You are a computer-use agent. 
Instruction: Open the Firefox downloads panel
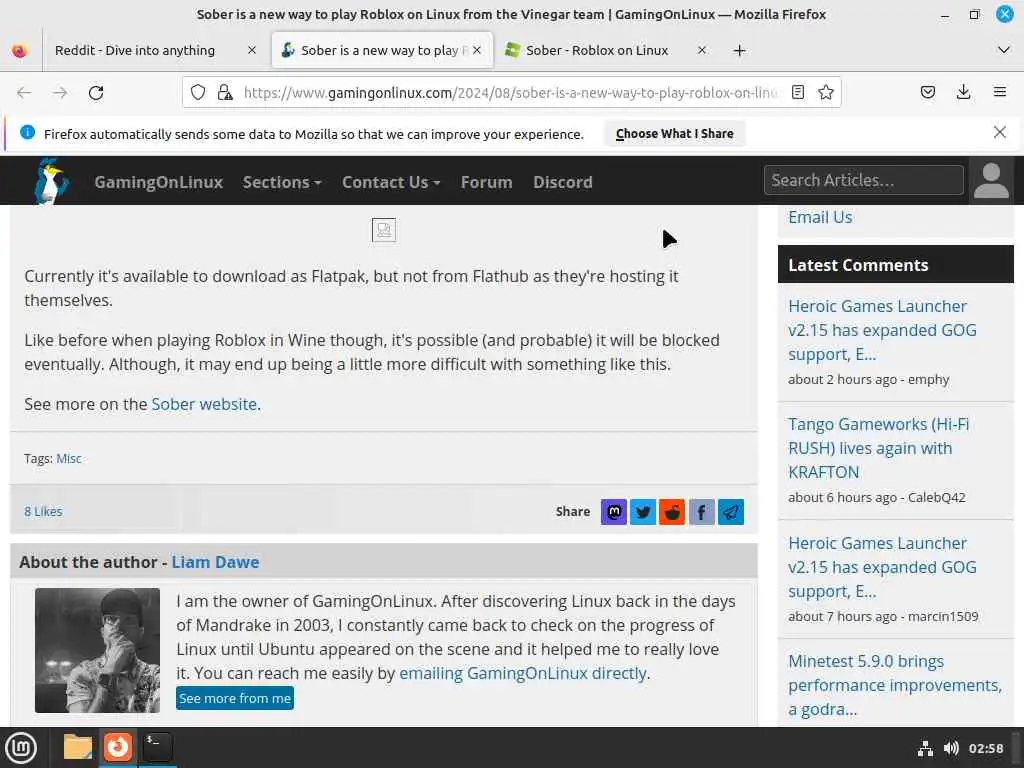click(963, 93)
